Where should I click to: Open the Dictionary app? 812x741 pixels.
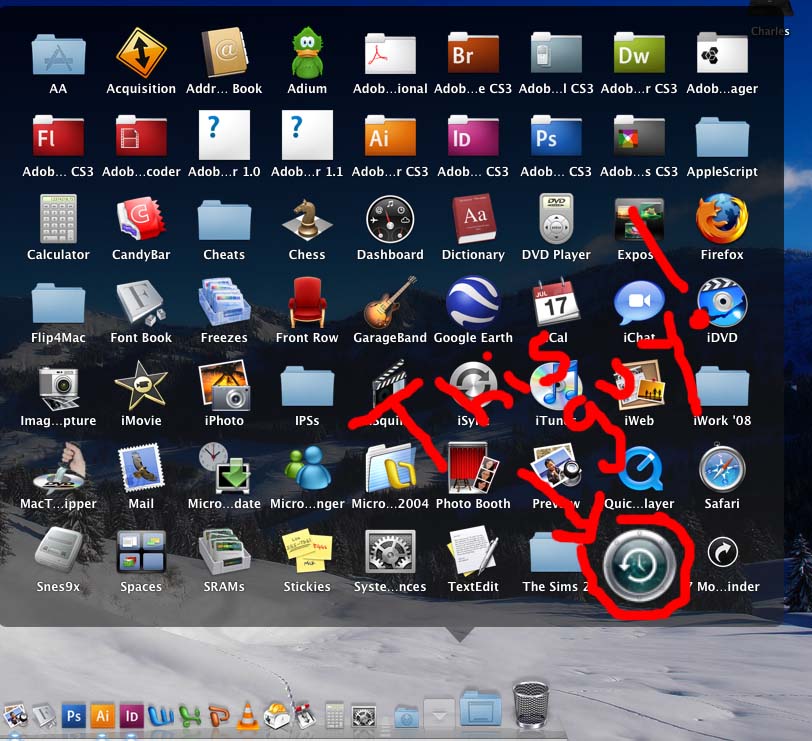click(473, 219)
